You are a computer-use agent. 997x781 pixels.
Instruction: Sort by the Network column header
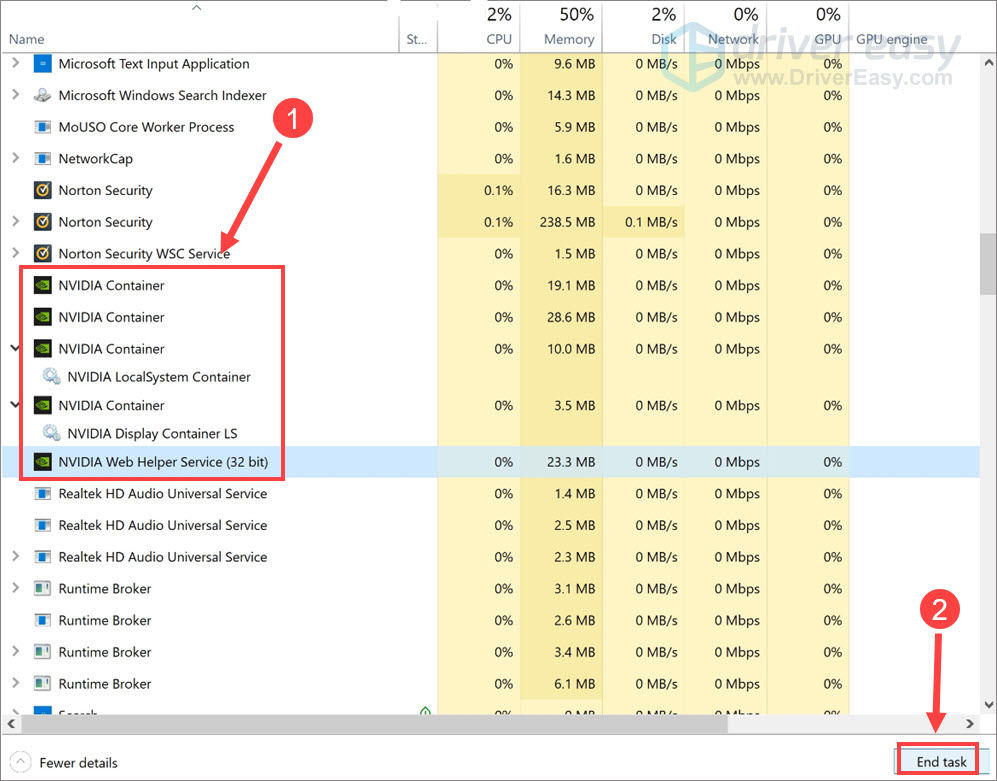pos(733,39)
